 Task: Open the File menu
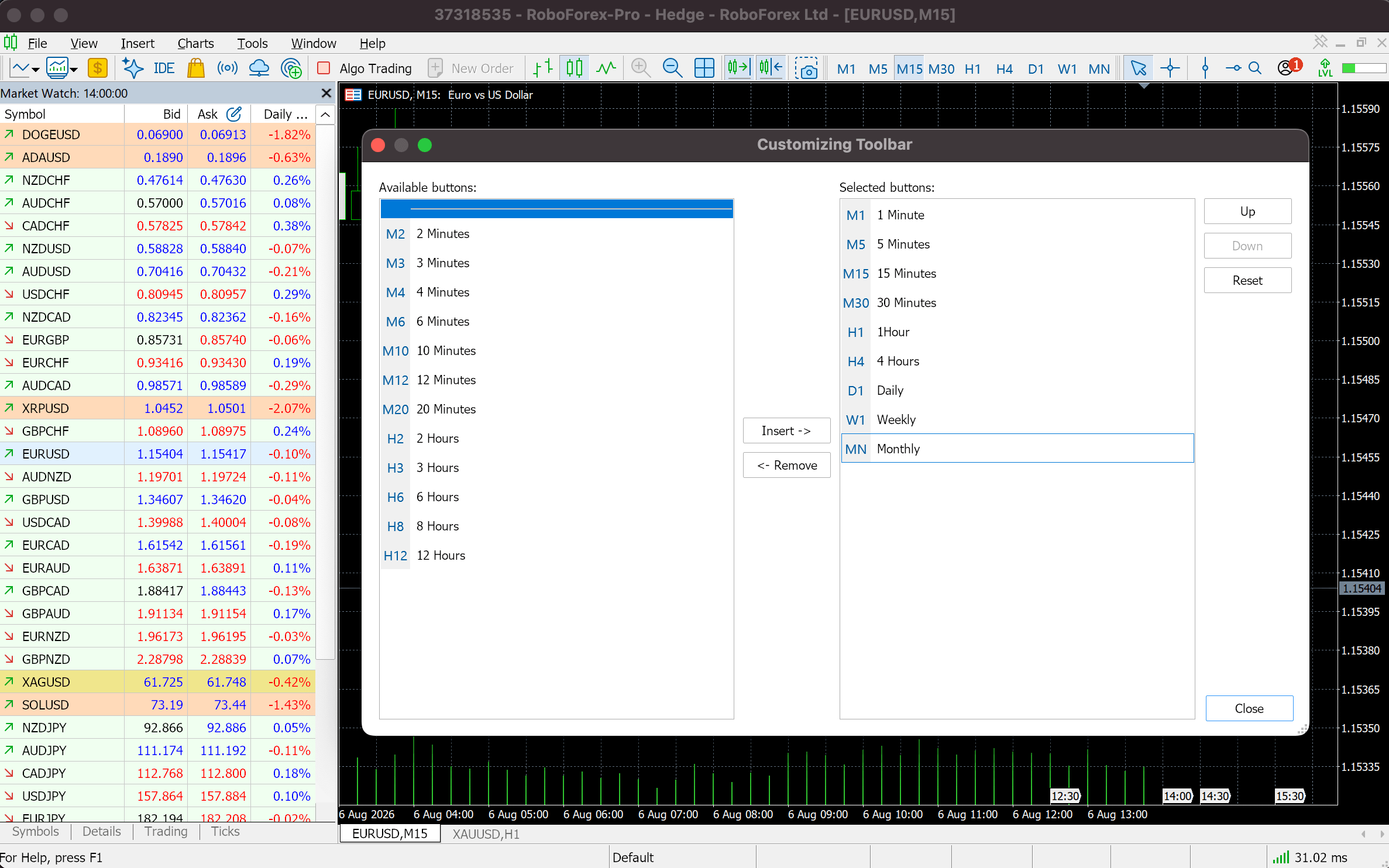[37, 43]
